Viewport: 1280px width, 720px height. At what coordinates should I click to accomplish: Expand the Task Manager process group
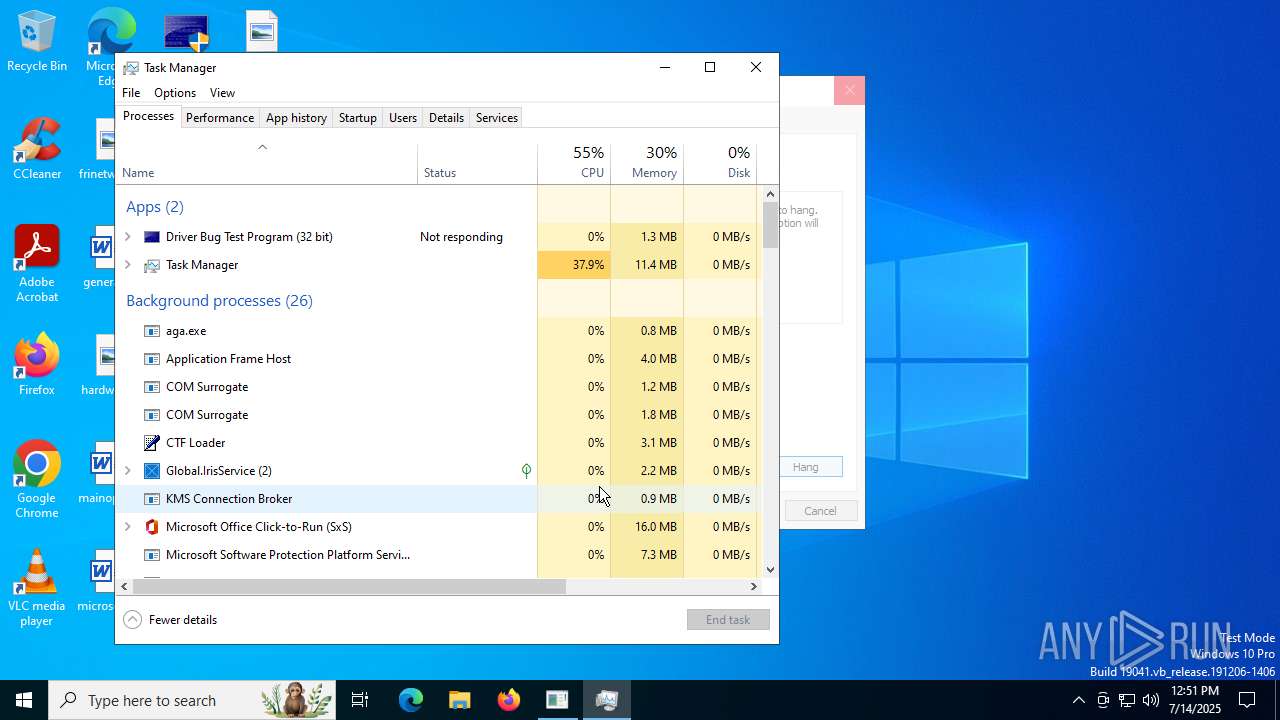pos(127,265)
